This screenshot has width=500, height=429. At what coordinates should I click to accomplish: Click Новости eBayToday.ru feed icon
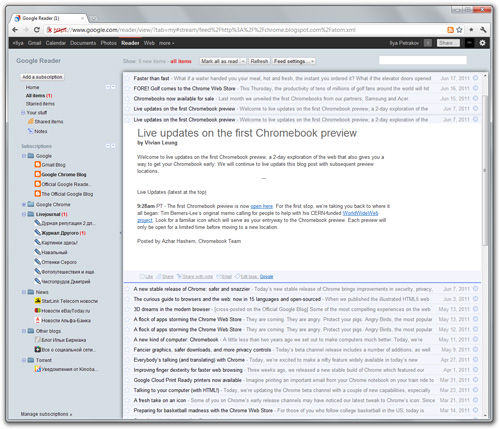(x=38, y=310)
